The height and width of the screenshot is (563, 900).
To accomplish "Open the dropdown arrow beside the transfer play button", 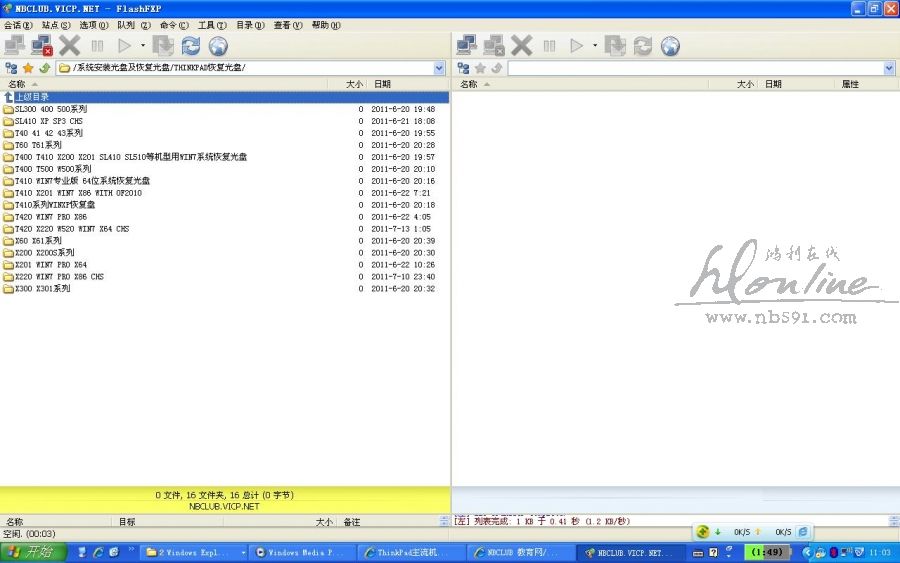I will tap(143, 45).
